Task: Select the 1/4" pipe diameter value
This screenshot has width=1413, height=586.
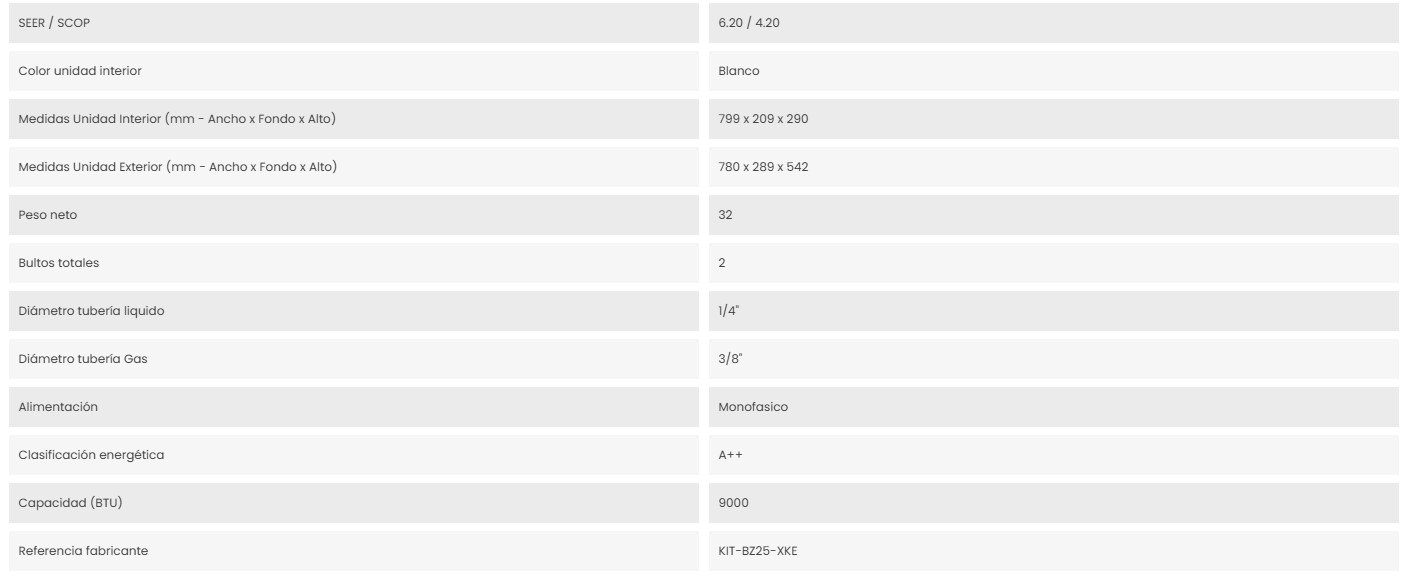Action: [x=729, y=311]
